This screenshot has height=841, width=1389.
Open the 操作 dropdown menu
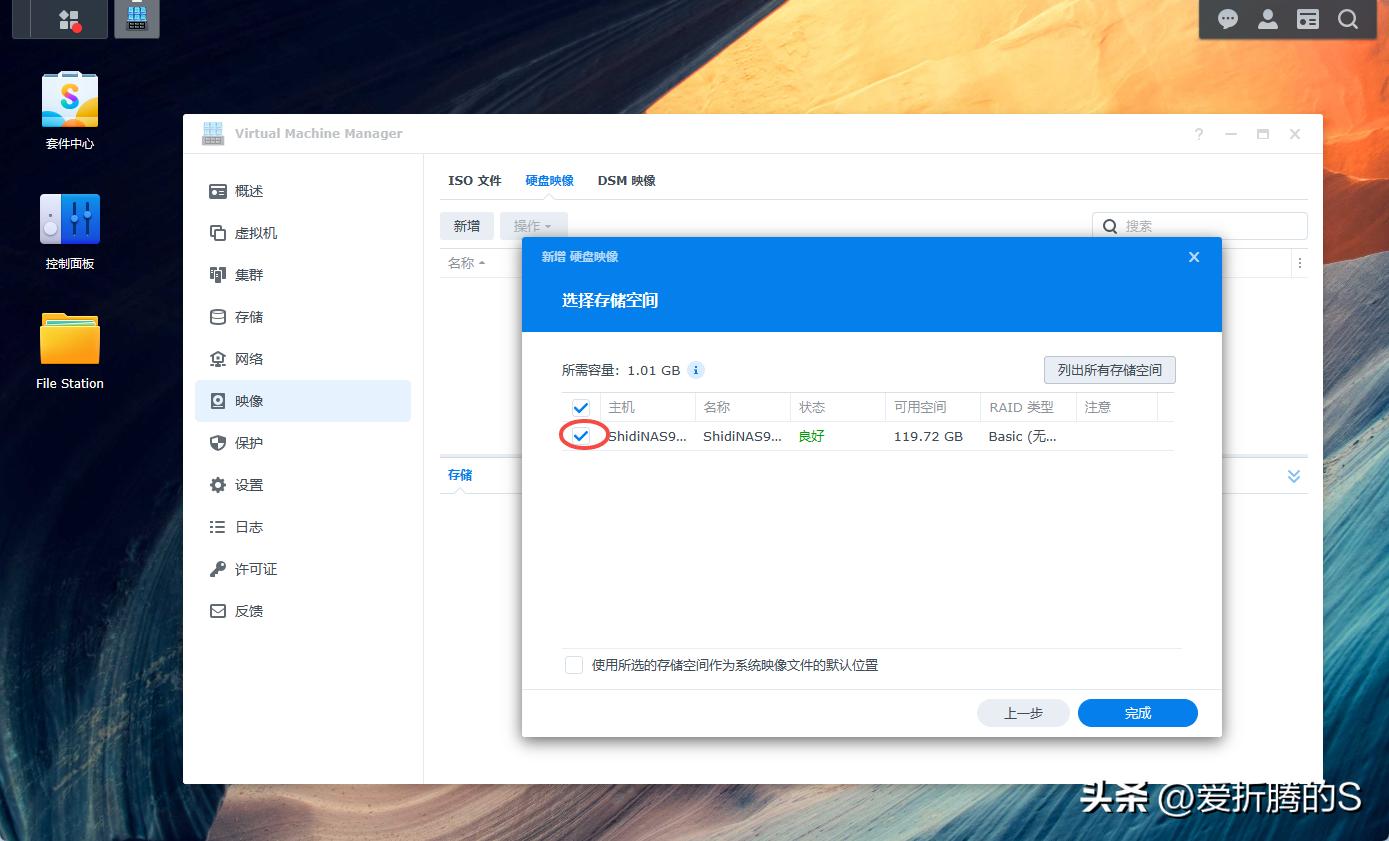coord(533,226)
